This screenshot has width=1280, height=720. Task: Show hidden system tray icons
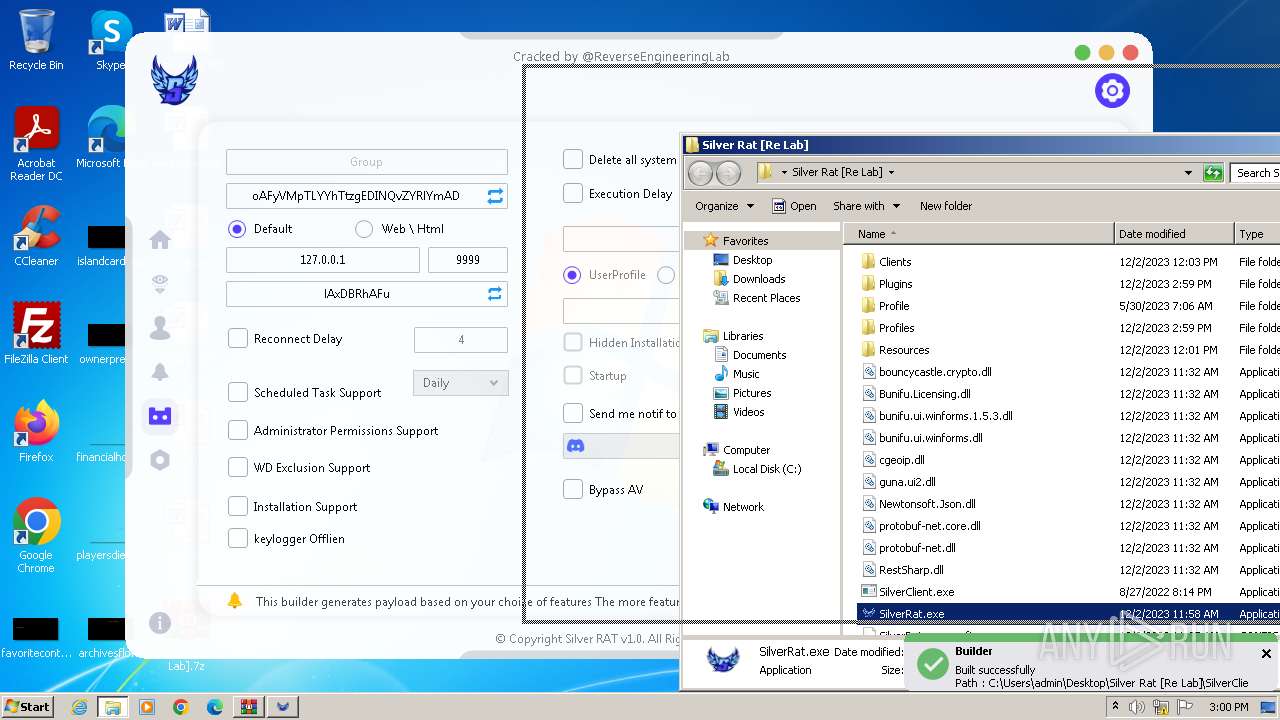click(x=1116, y=707)
